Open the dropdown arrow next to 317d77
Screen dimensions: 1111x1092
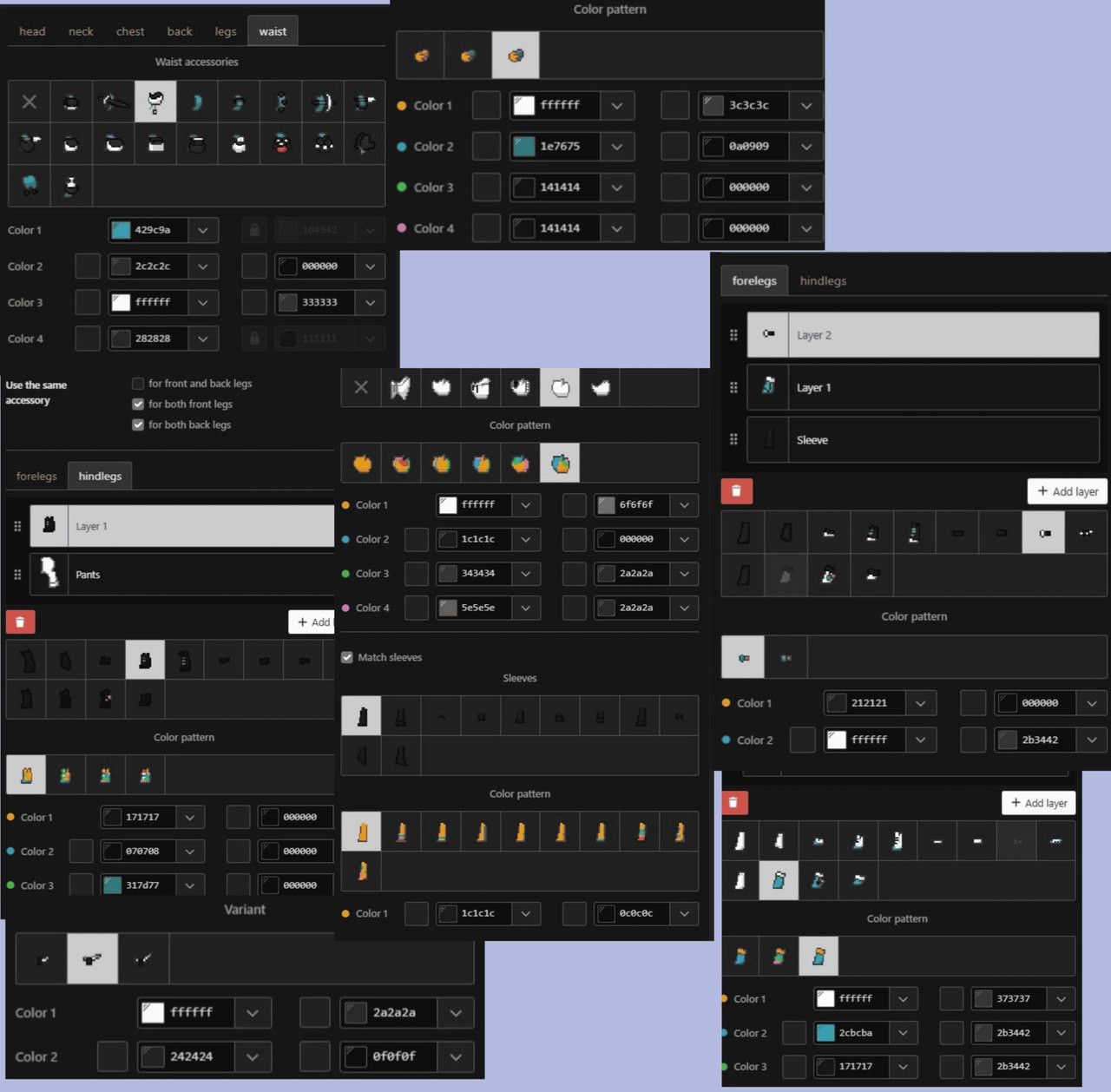[190, 885]
